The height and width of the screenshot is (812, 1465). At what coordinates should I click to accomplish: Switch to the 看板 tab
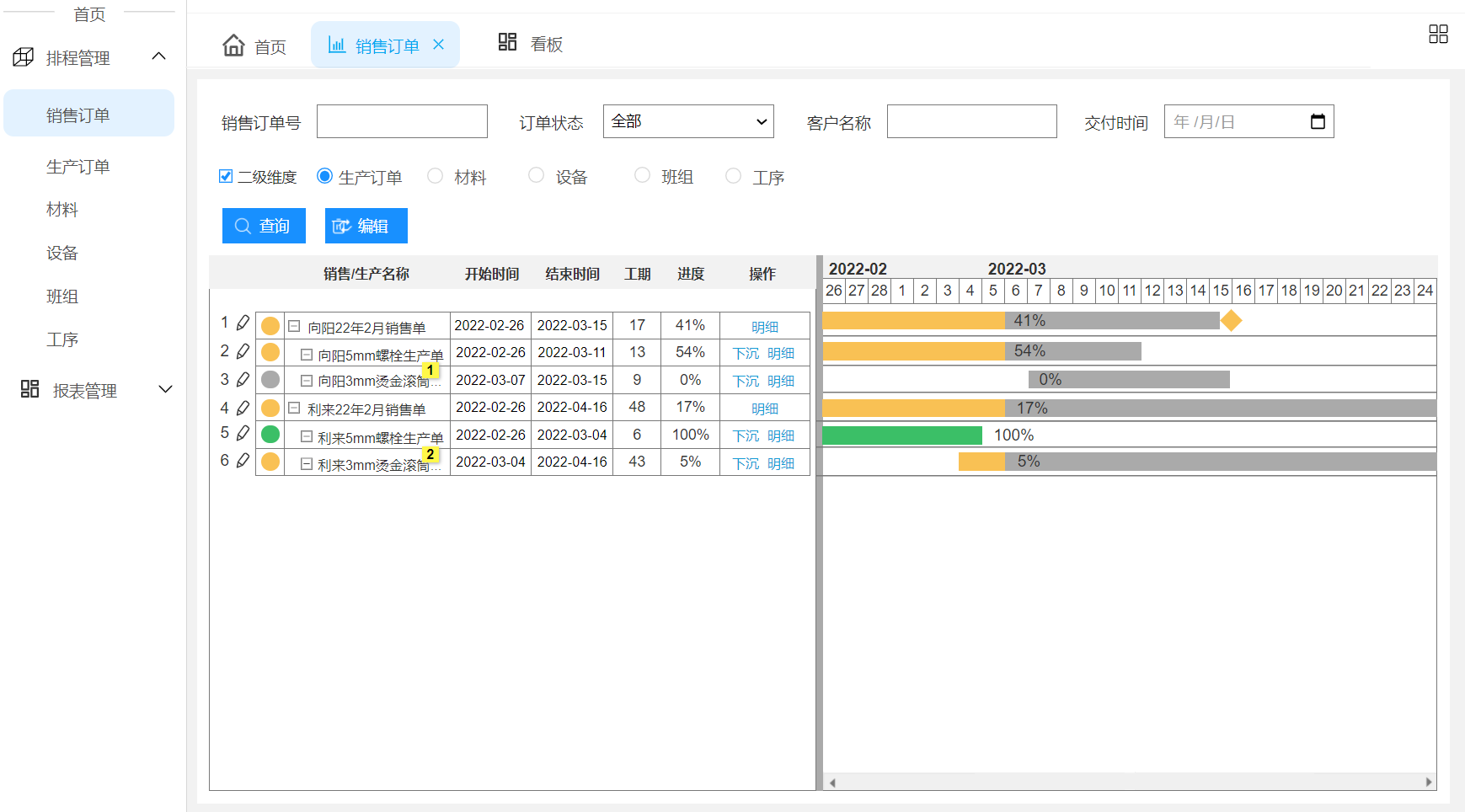pos(531,44)
